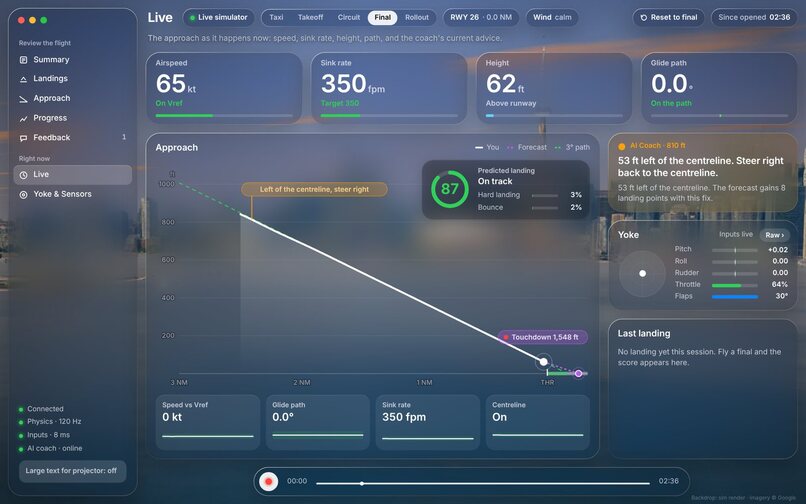Open the Progress section
This screenshot has height=504, width=806.
72,118
